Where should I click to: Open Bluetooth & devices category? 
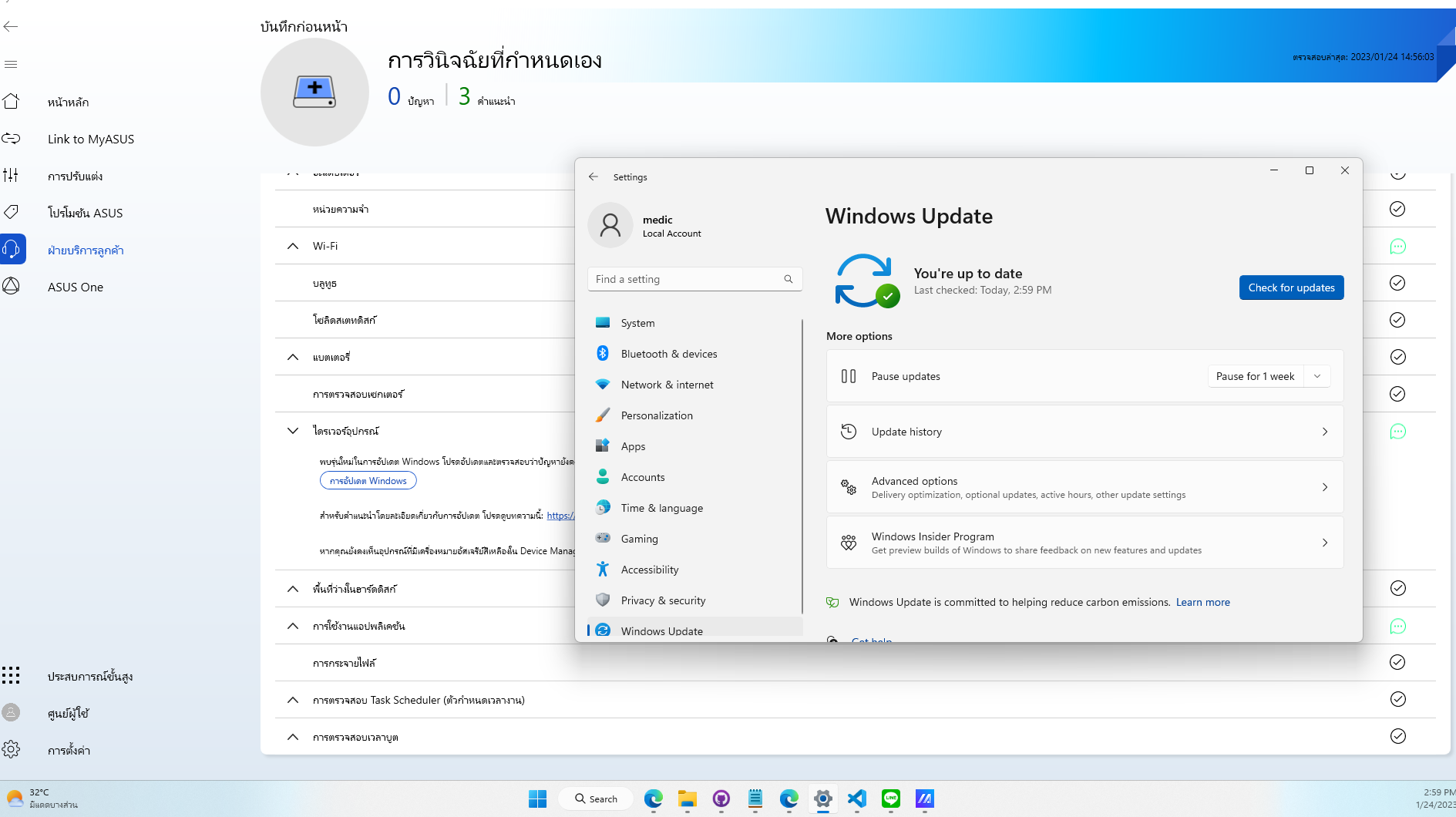[695, 354]
